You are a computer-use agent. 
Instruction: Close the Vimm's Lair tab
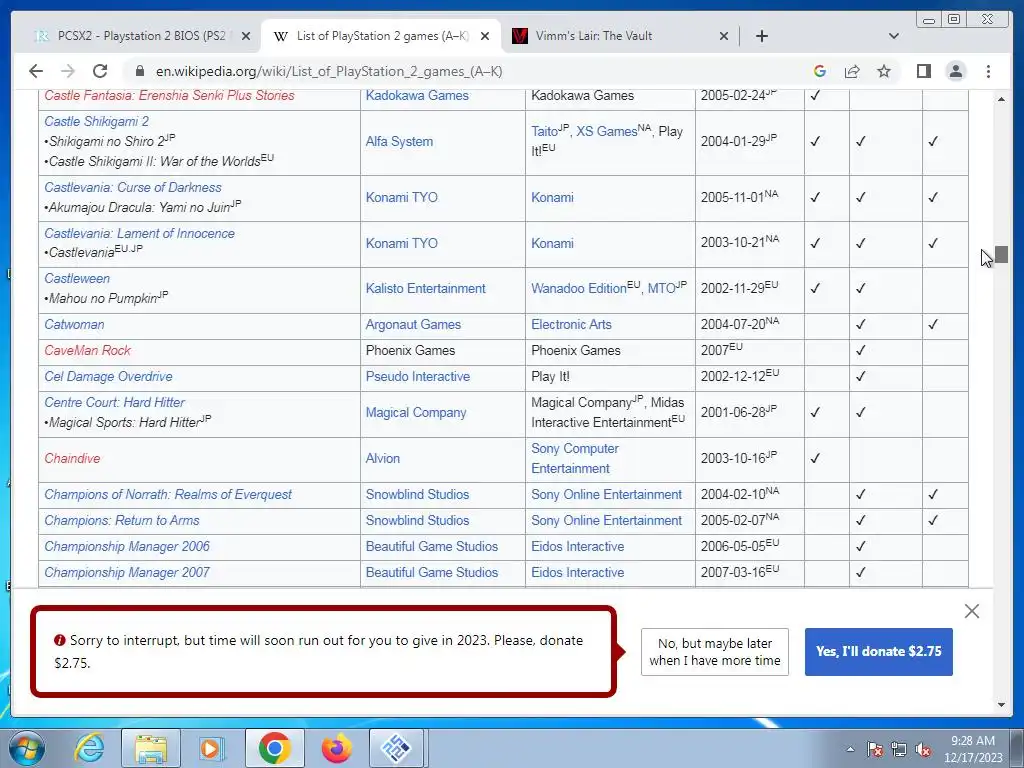(x=724, y=37)
